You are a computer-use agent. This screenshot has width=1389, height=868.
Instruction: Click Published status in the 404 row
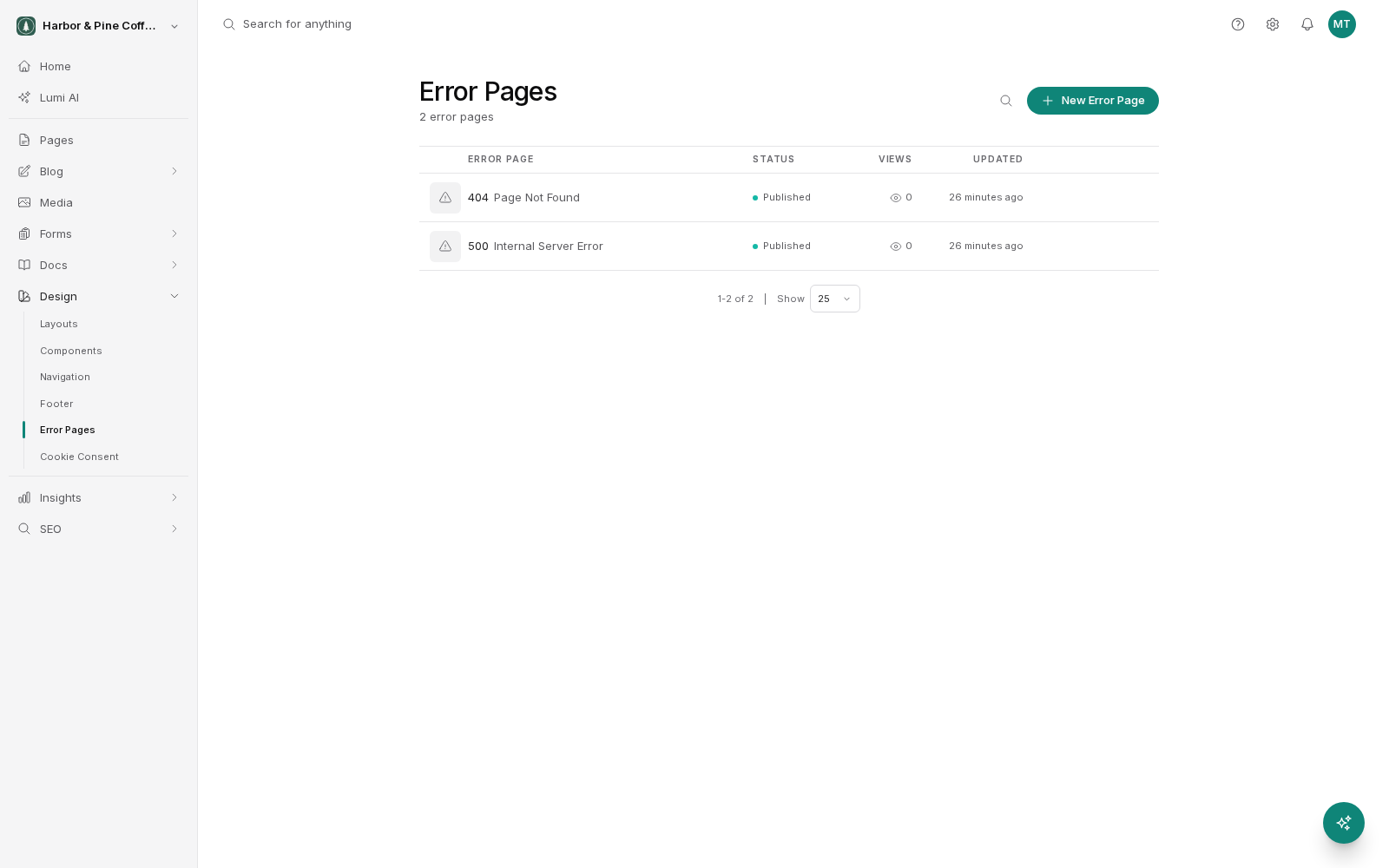[x=781, y=198]
